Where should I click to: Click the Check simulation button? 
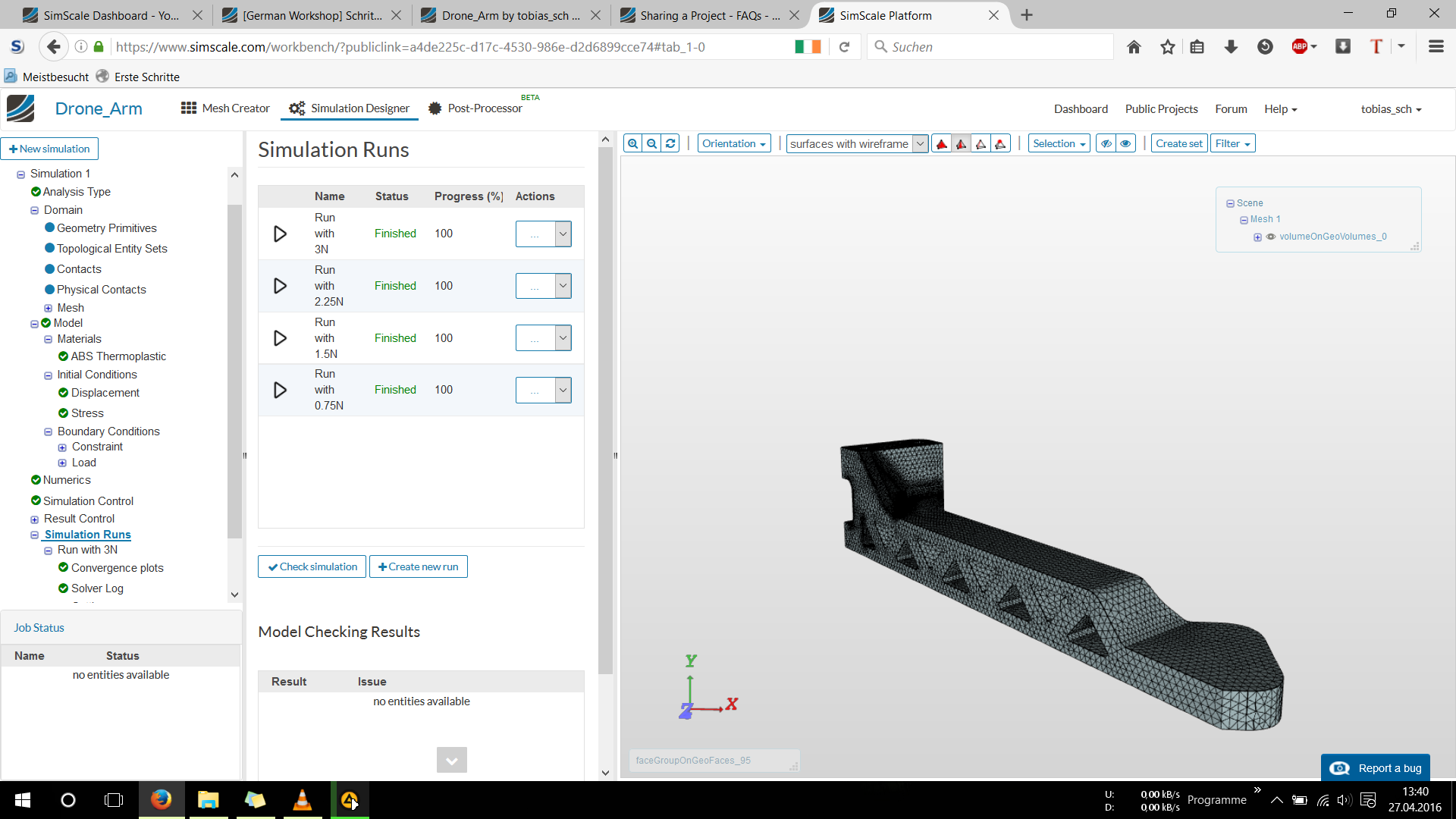(312, 566)
